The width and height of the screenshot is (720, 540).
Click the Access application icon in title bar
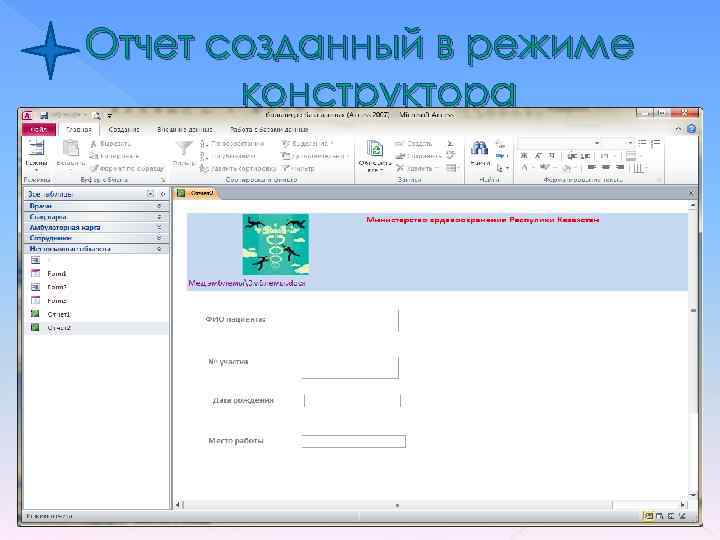coord(28,115)
